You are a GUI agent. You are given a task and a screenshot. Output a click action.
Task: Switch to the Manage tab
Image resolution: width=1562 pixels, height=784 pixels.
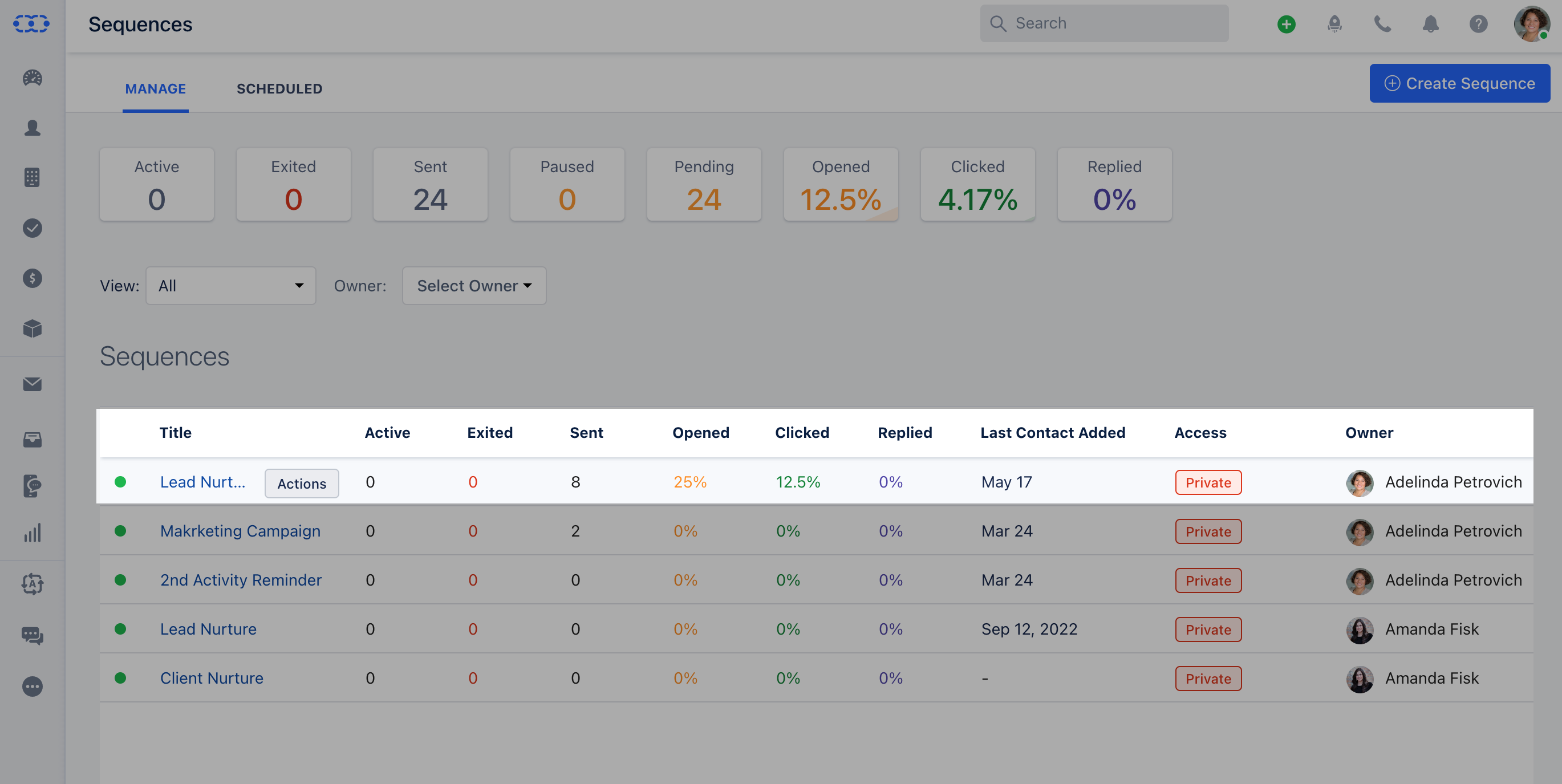pyautogui.click(x=155, y=88)
